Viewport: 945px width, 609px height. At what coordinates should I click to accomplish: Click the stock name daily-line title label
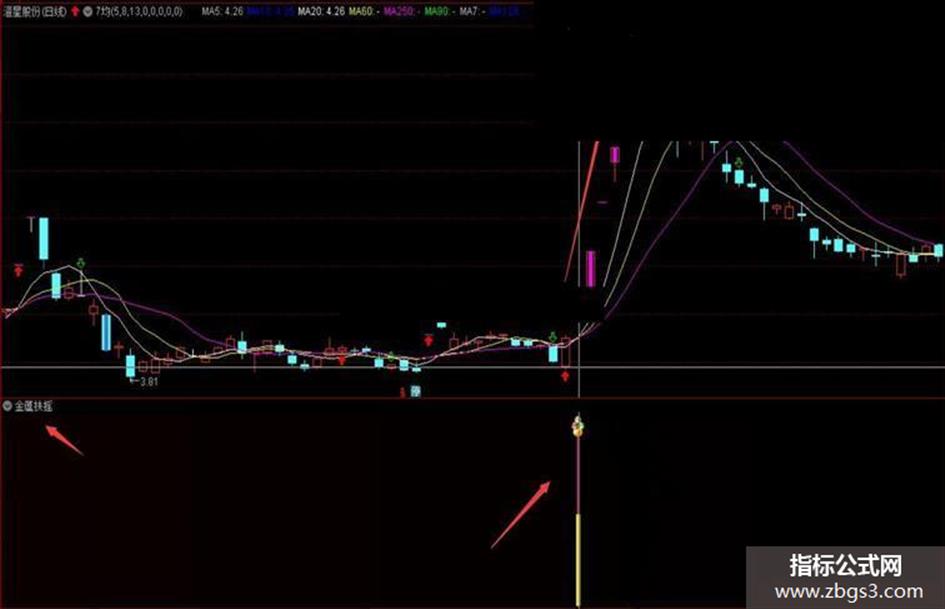34,11
